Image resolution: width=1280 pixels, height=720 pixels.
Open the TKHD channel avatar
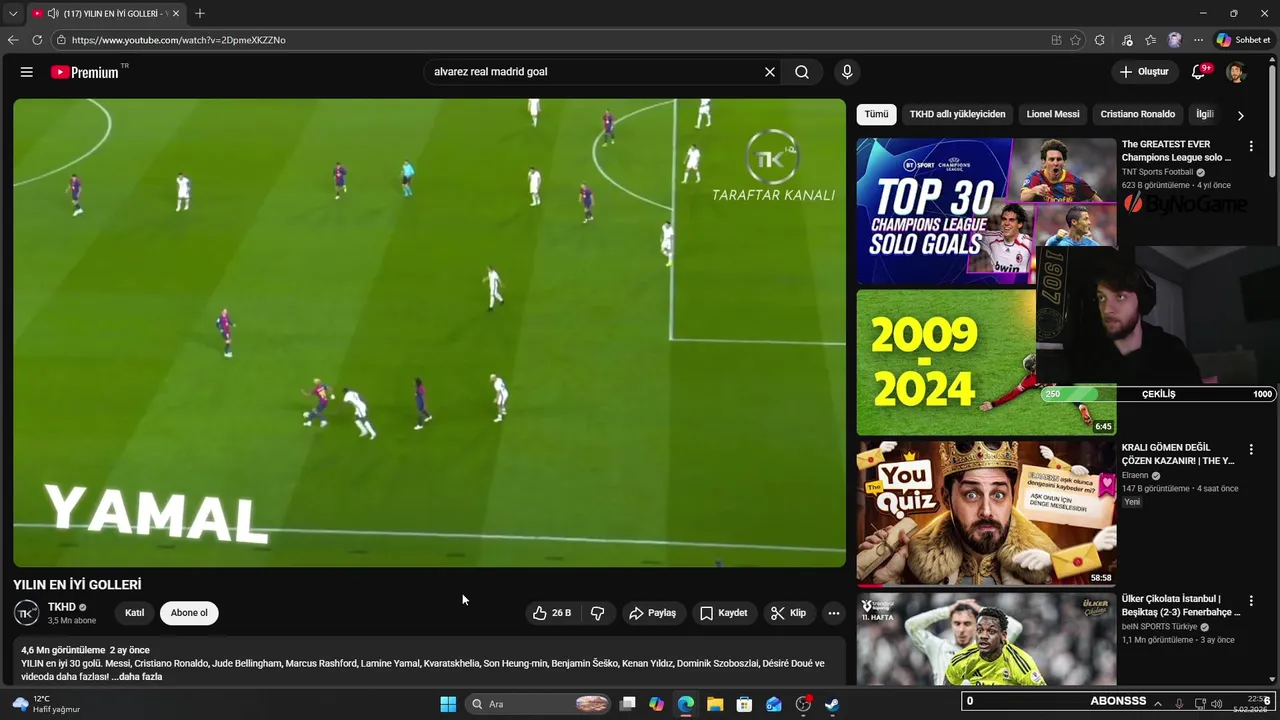coord(27,613)
